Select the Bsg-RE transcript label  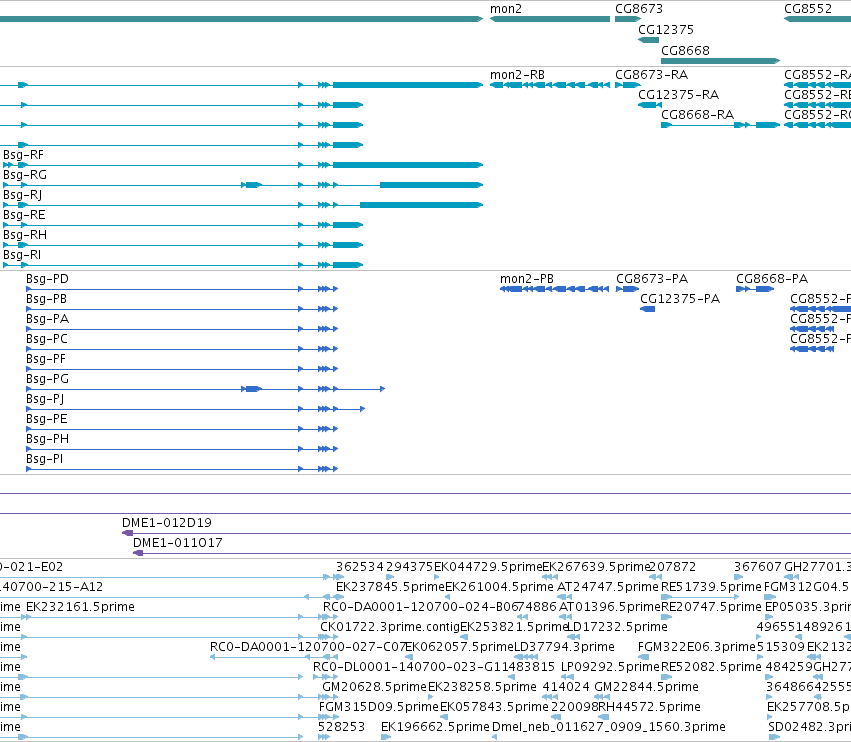tap(24, 215)
